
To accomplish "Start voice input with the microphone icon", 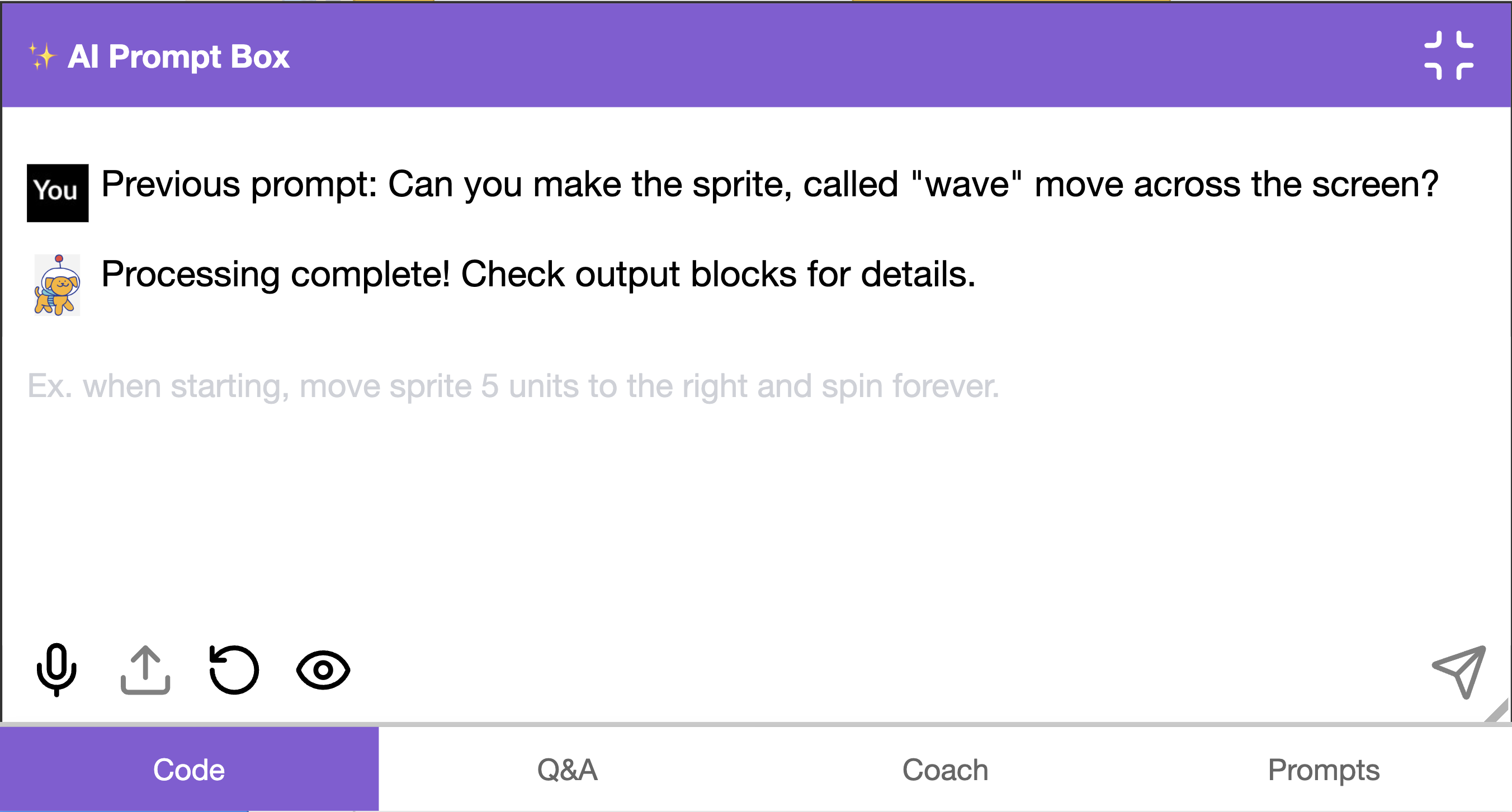I will coord(56,670).
